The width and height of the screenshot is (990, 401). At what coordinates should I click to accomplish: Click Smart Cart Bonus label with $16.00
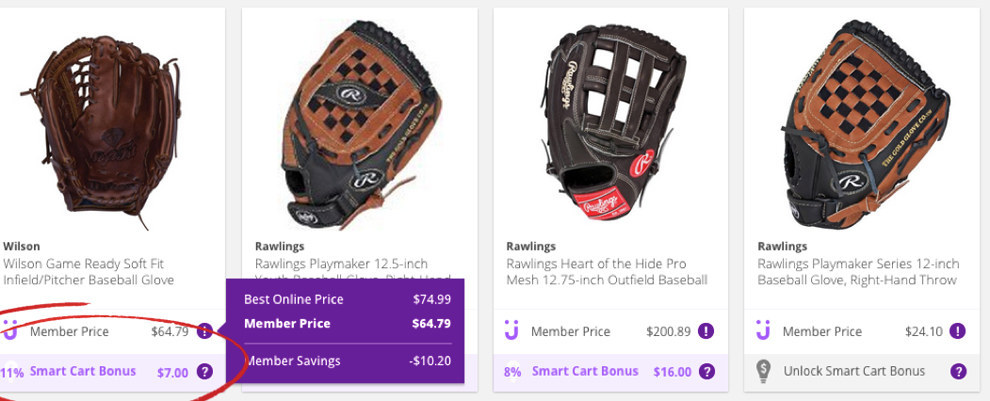(585, 371)
